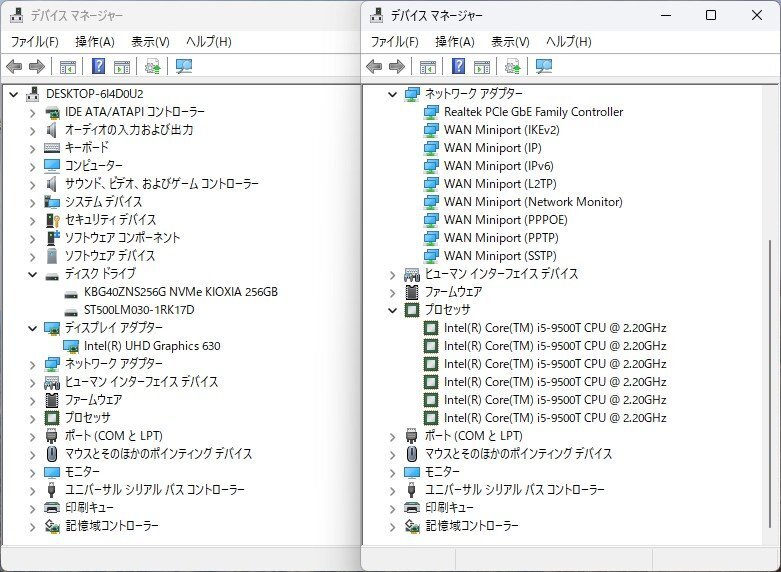Image resolution: width=781 pixels, height=572 pixels.
Task: Click action pane icon in left window toolbar
Action: point(122,67)
